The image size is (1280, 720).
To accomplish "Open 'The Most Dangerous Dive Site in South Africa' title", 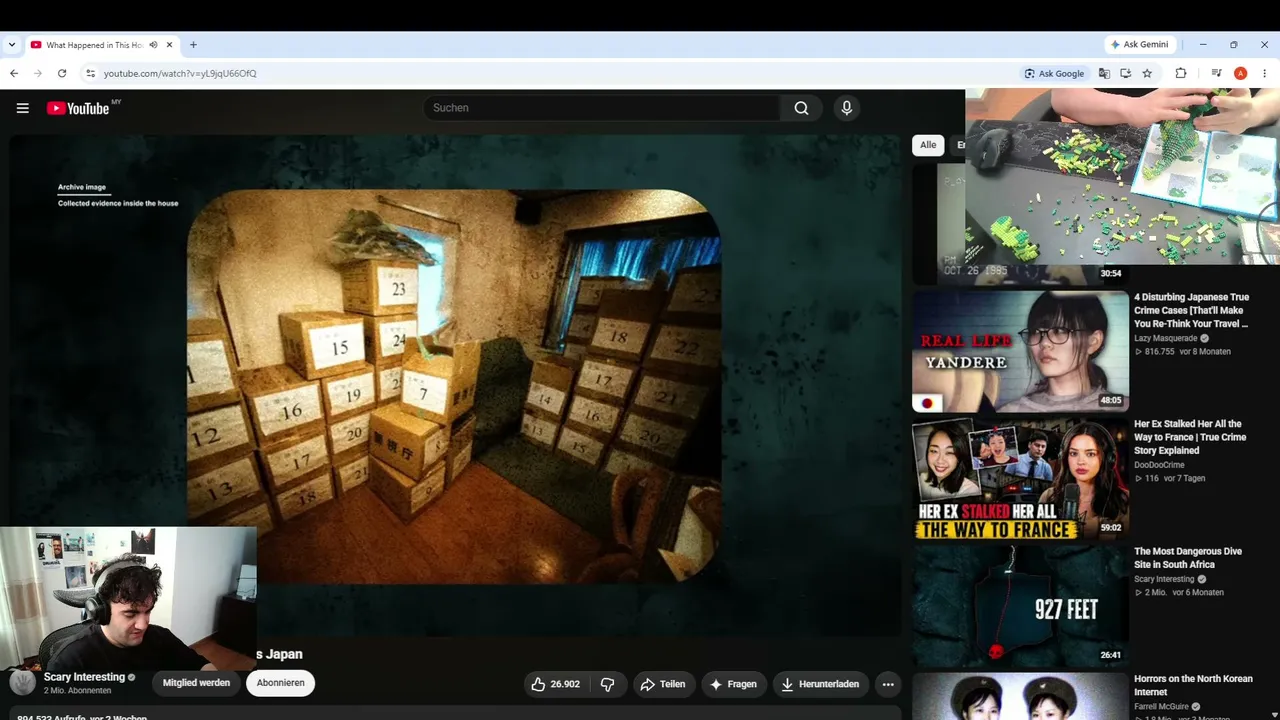I will [1188, 558].
